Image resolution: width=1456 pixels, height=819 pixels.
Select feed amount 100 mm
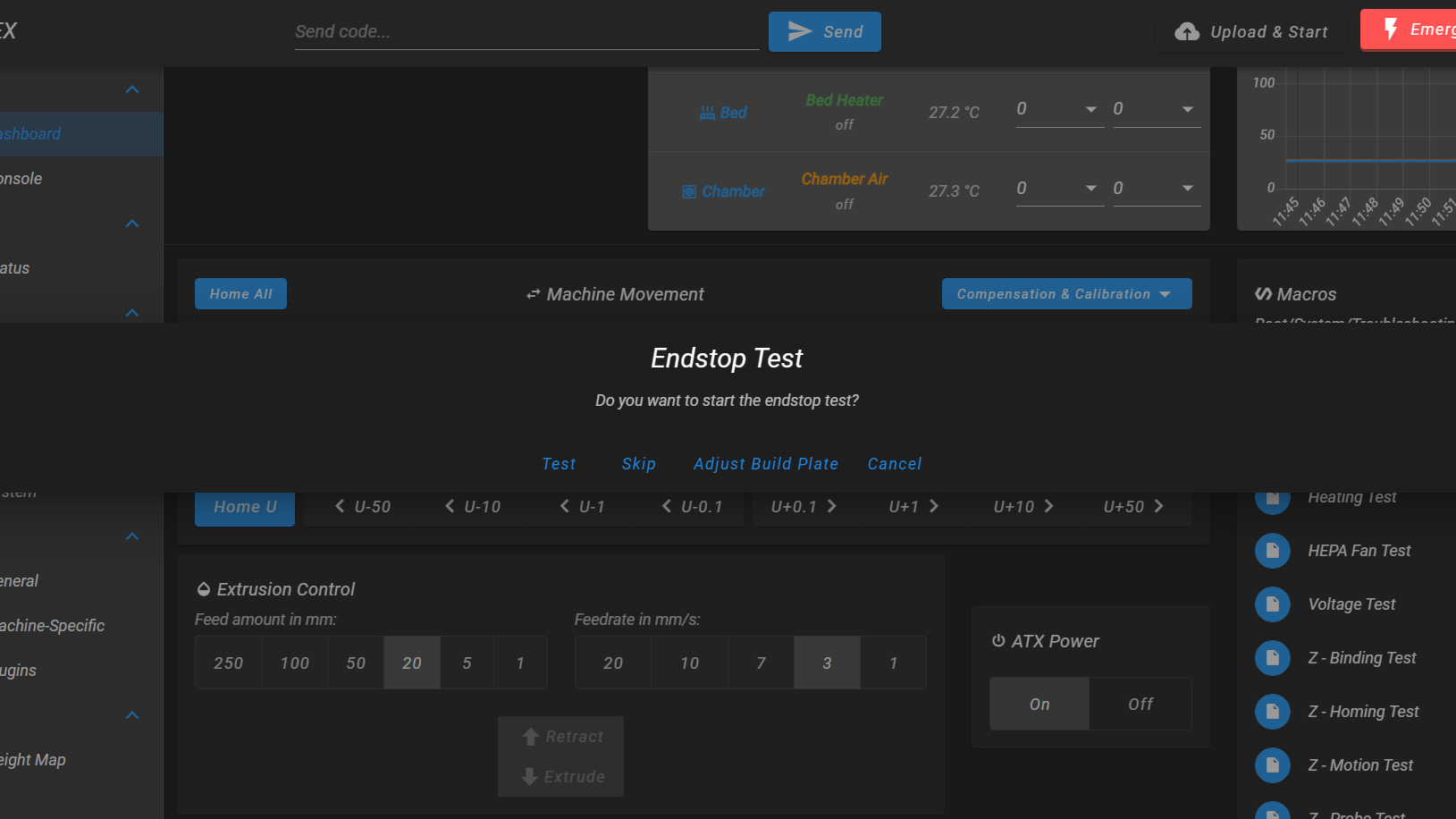pyautogui.click(x=295, y=663)
